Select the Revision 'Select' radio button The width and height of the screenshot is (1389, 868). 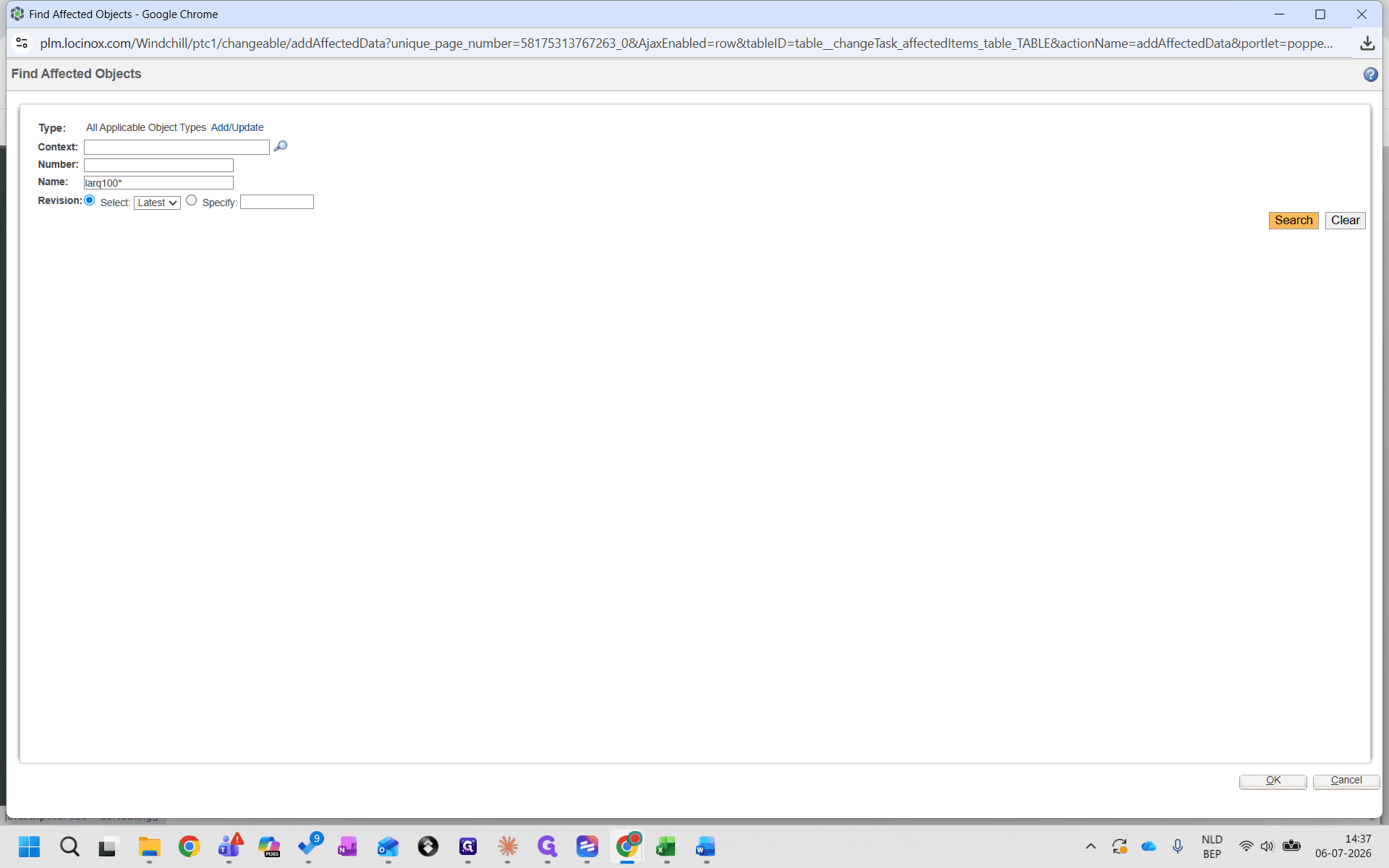coord(90,200)
